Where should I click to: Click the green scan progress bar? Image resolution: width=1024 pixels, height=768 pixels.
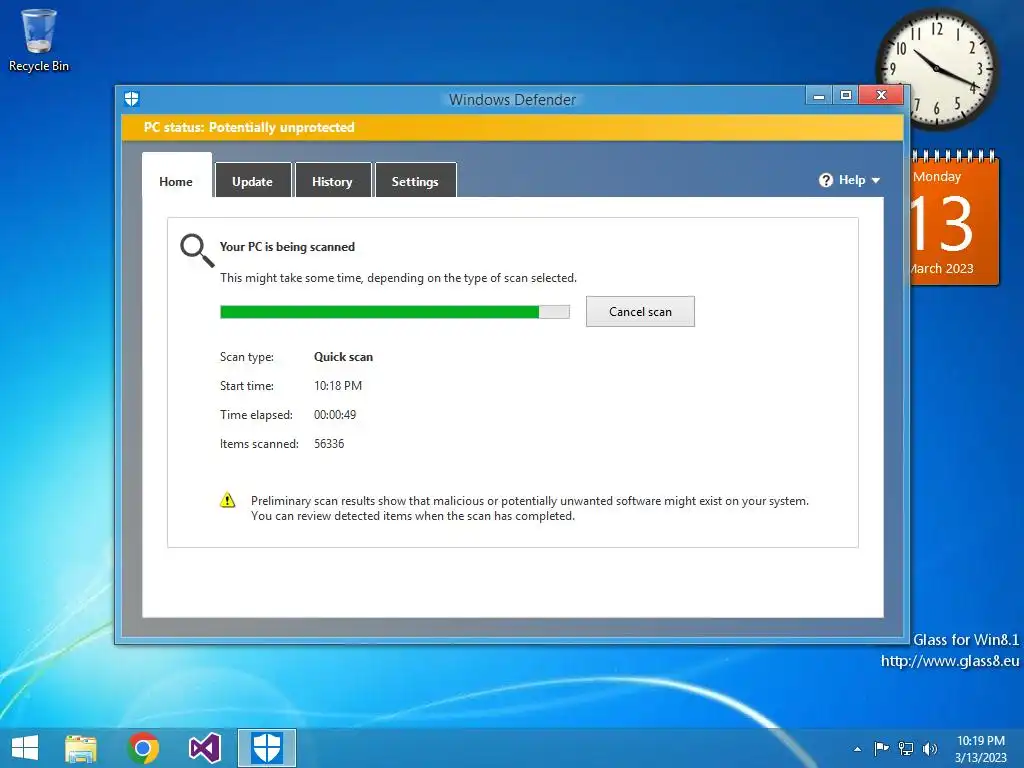(x=394, y=312)
